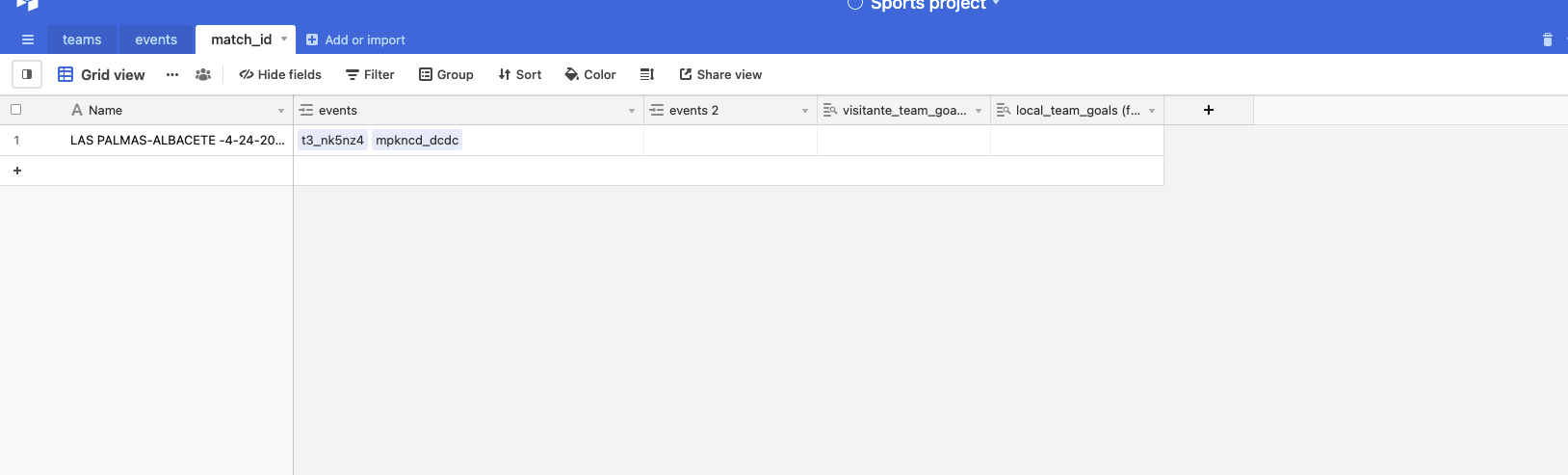Open the tables list hamburger menu
1568x475 pixels.
(x=28, y=40)
